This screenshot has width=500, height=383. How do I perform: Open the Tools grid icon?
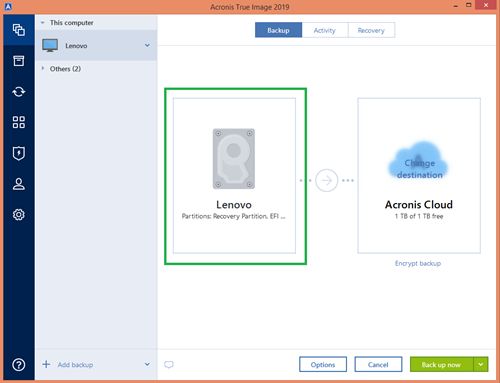coord(19,122)
